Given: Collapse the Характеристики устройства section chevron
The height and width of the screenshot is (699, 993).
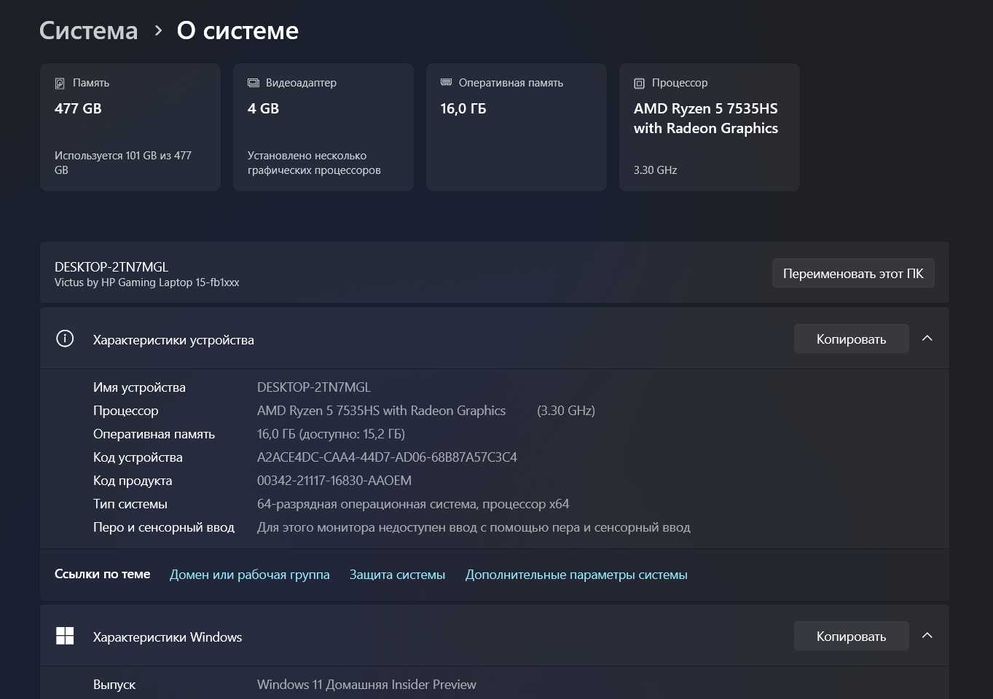Looking at the screenshot, I should 927,339.
